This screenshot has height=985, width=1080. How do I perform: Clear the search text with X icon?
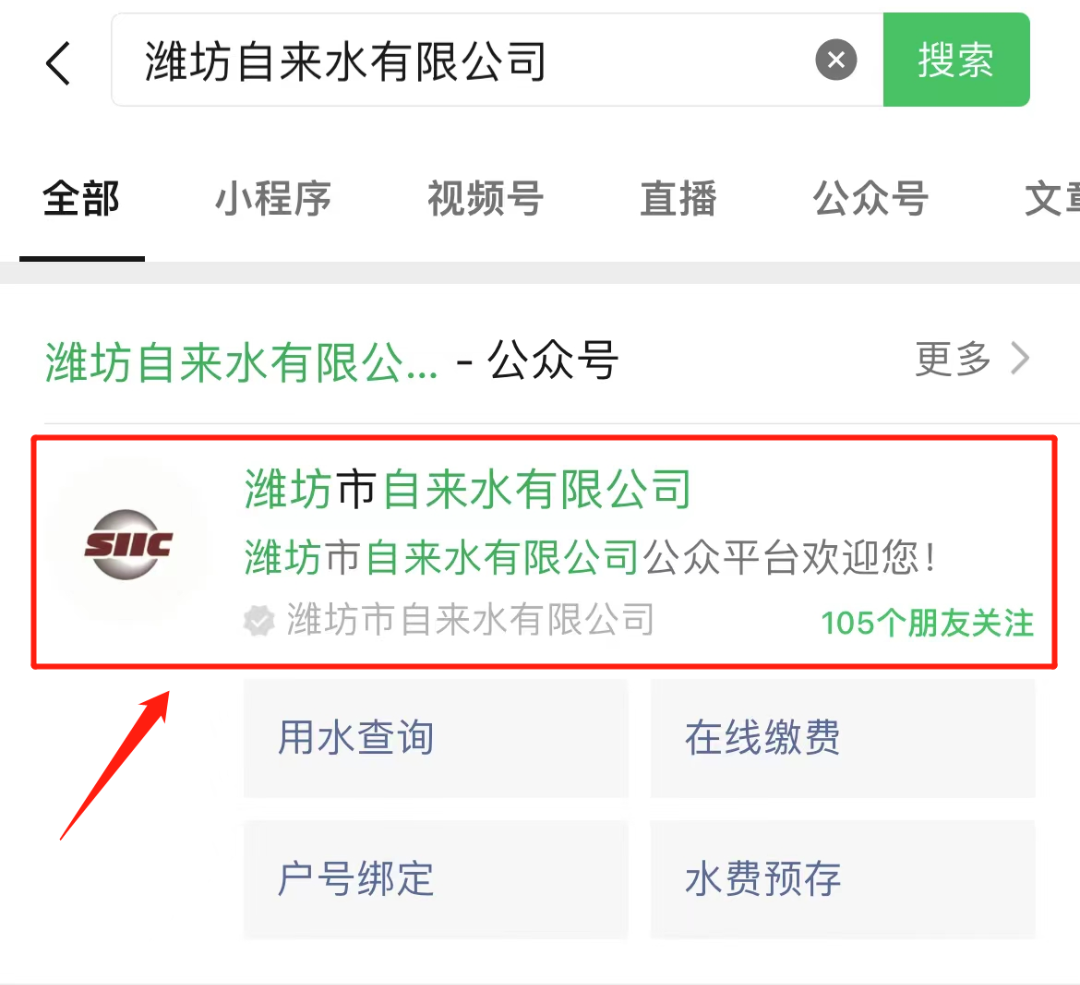point(835,60)
